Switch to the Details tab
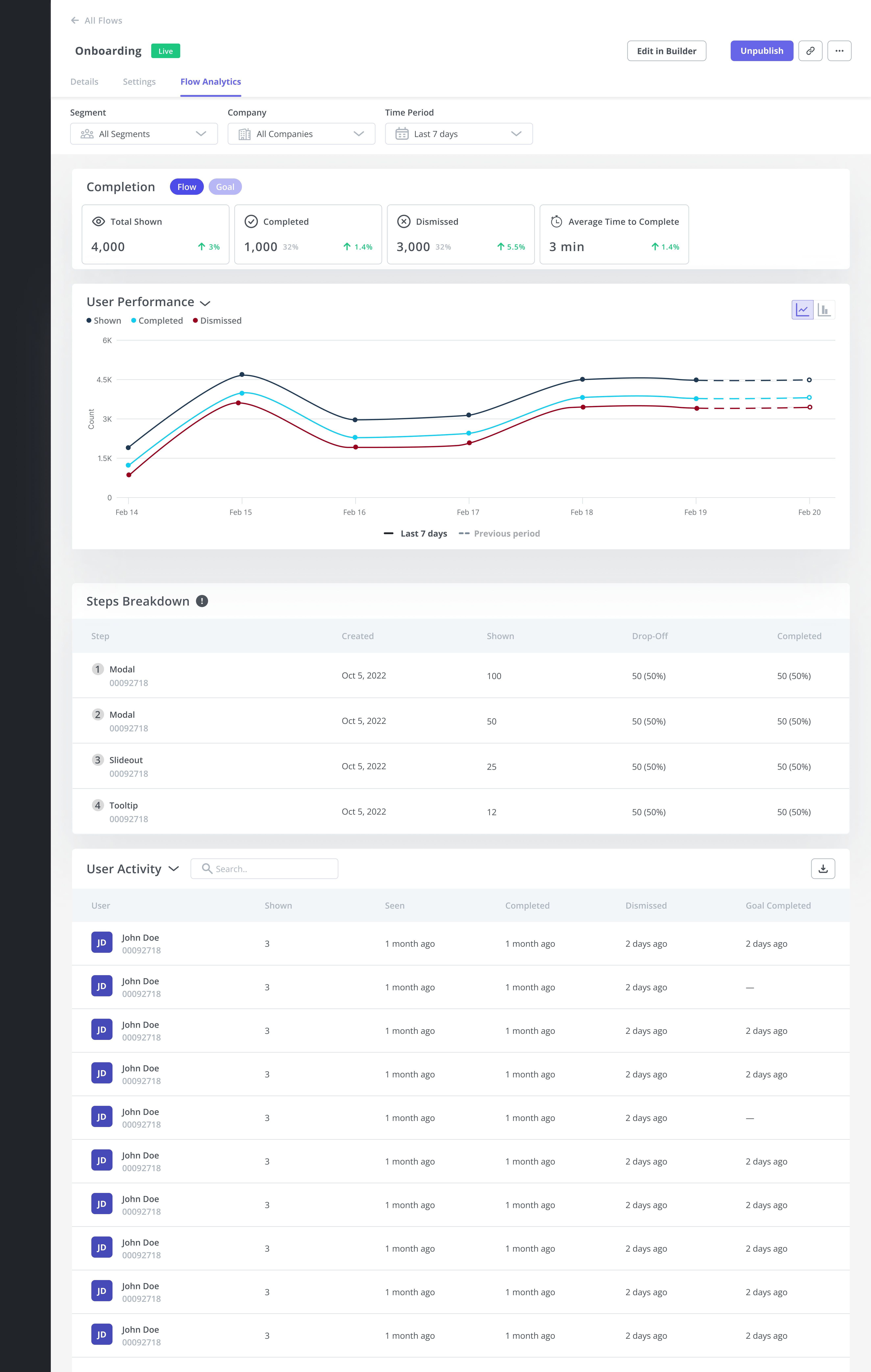The image size is (871, 1372). 84,81
